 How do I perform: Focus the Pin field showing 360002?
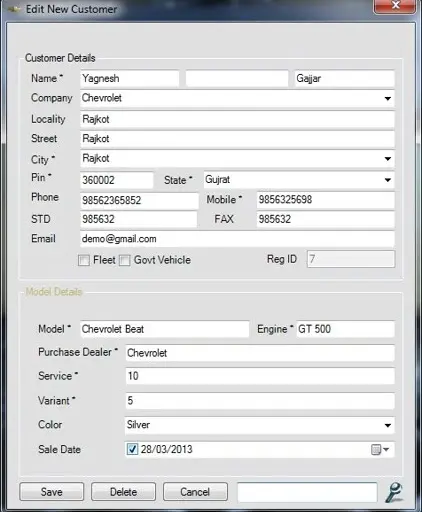(117, 180)
